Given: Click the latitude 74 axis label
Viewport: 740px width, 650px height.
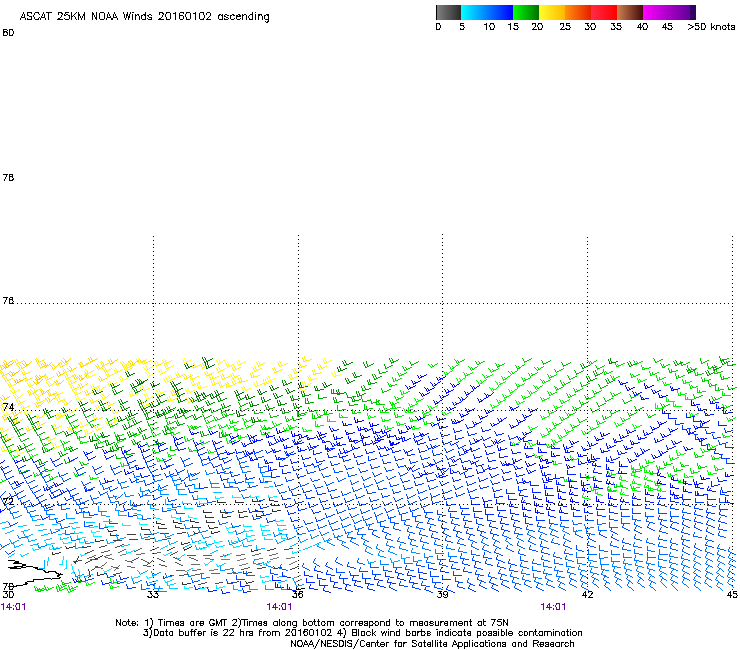Looking at the screenshot, I should pos(8,407).
